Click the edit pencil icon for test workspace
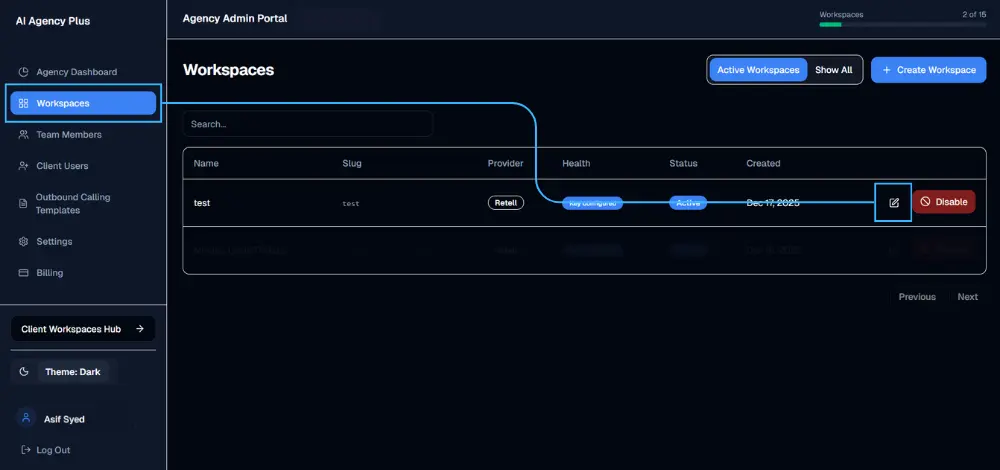1000x470 pixels. click(893, 202)
